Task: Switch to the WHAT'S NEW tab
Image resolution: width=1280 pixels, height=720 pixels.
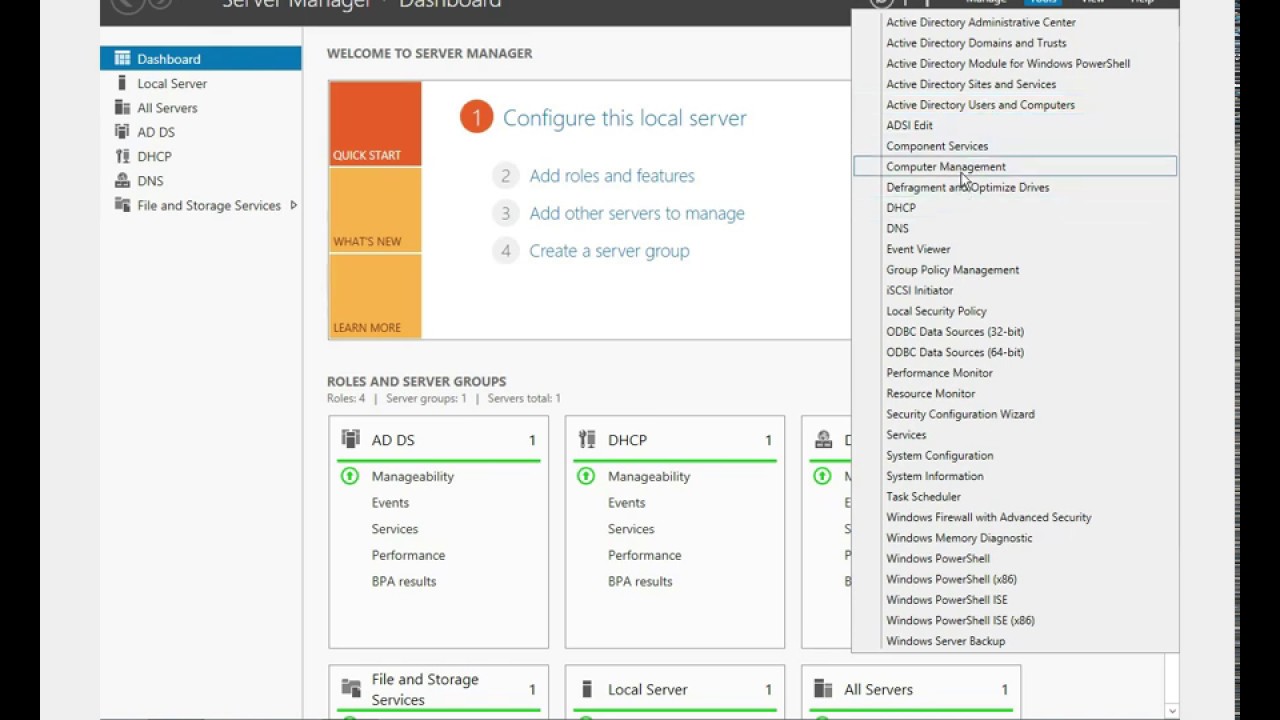Action: 375,210
